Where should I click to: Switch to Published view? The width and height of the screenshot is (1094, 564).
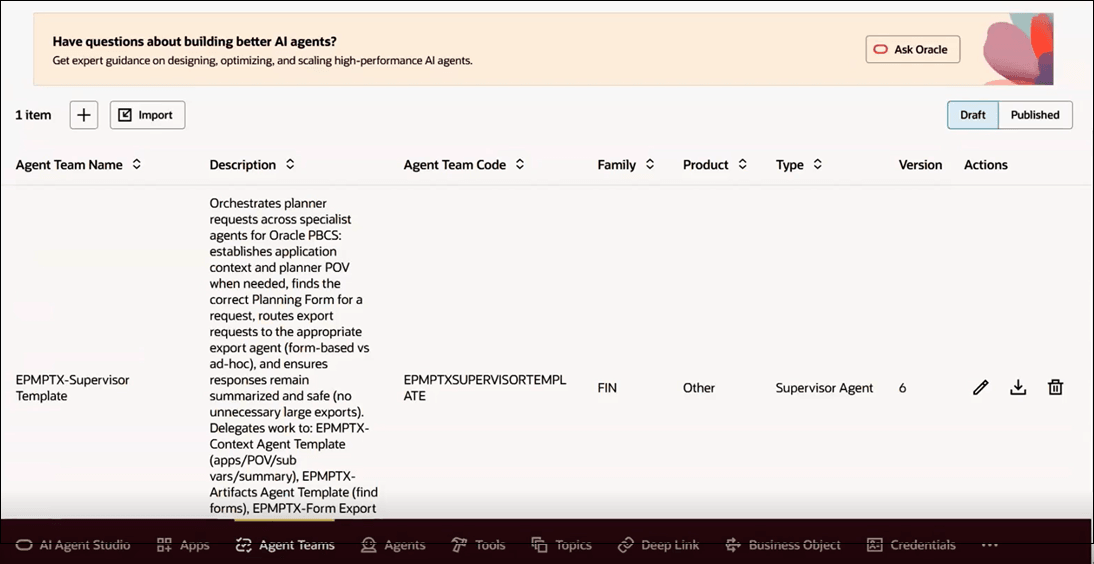coord(1035,115)
